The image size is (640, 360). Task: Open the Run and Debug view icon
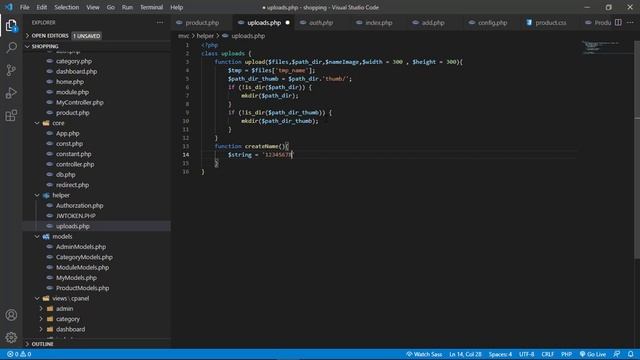(11, 93)
